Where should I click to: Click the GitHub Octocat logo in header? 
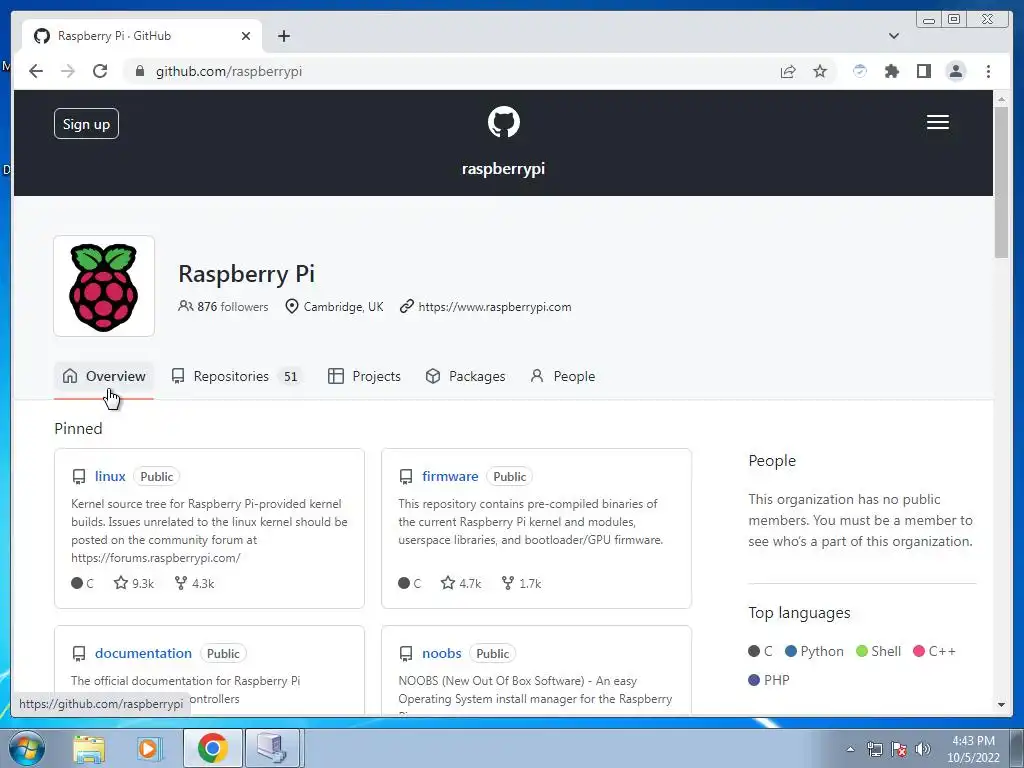pos(504,122)
